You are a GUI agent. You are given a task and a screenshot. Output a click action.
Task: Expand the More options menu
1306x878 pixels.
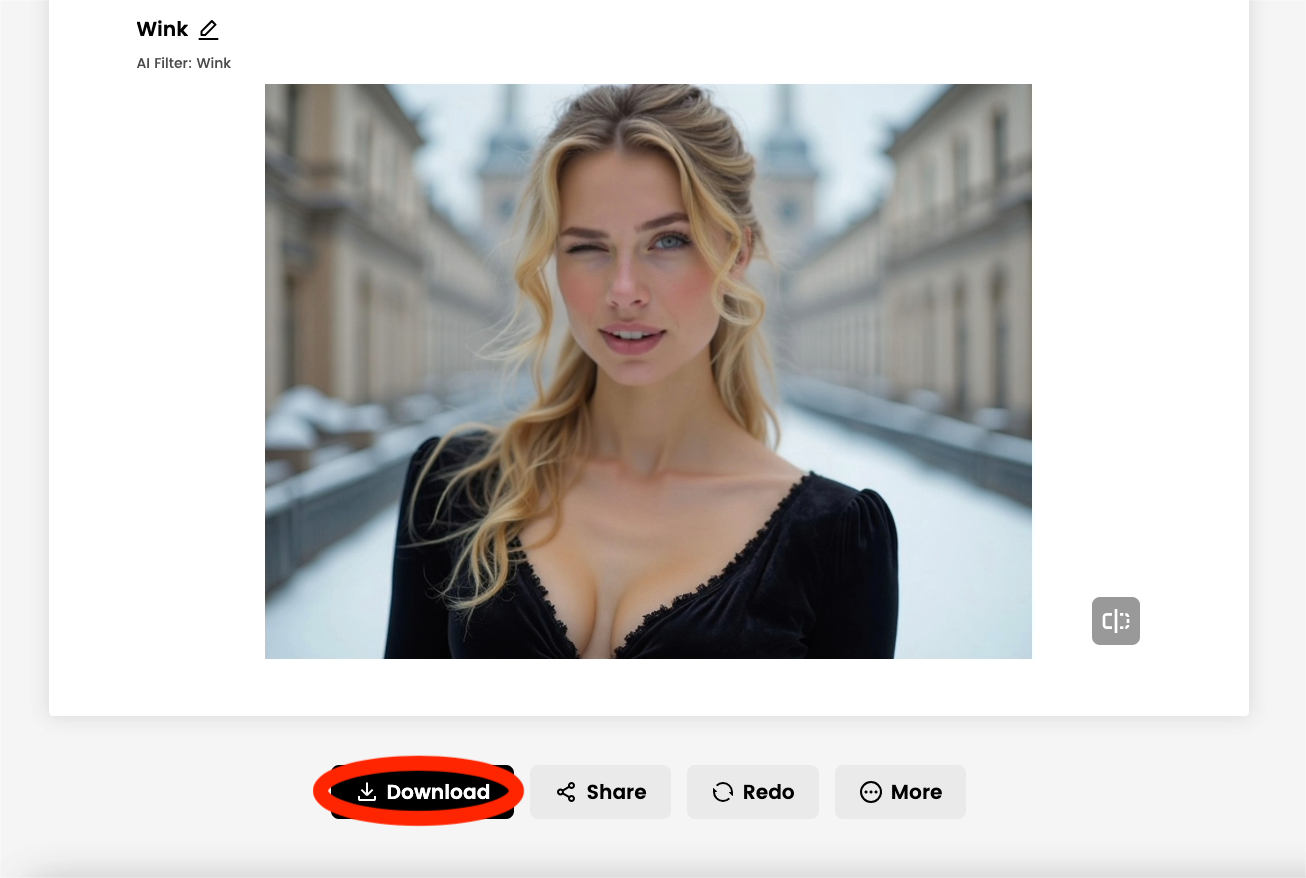[x=900, y=792]
